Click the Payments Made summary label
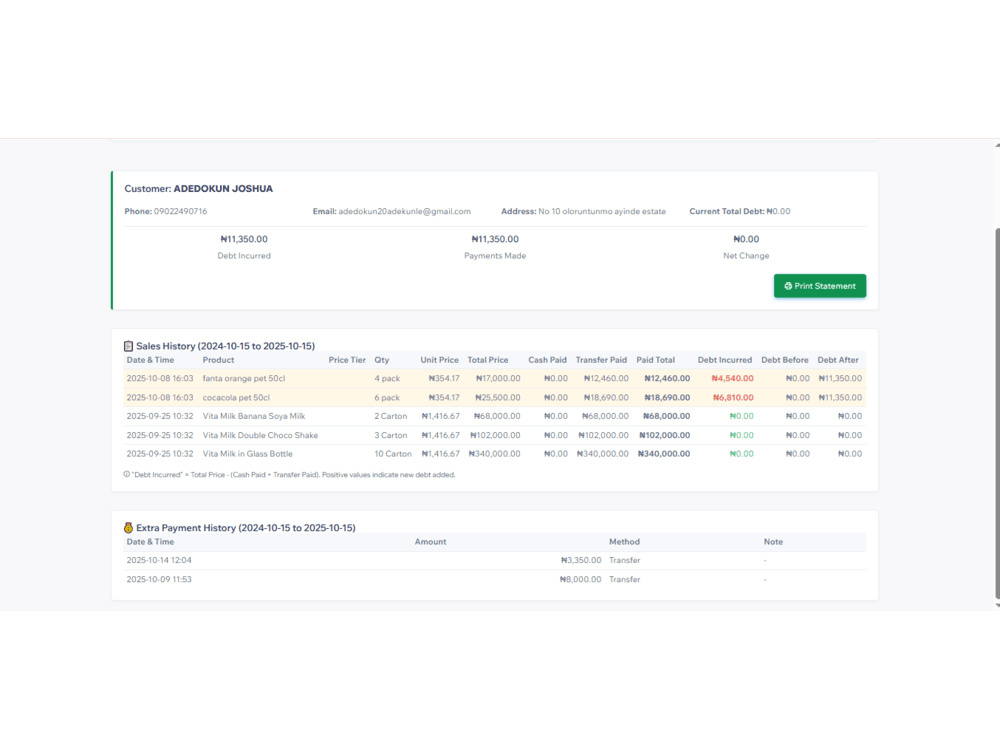The image size is (1000, 750). point(495,256)
